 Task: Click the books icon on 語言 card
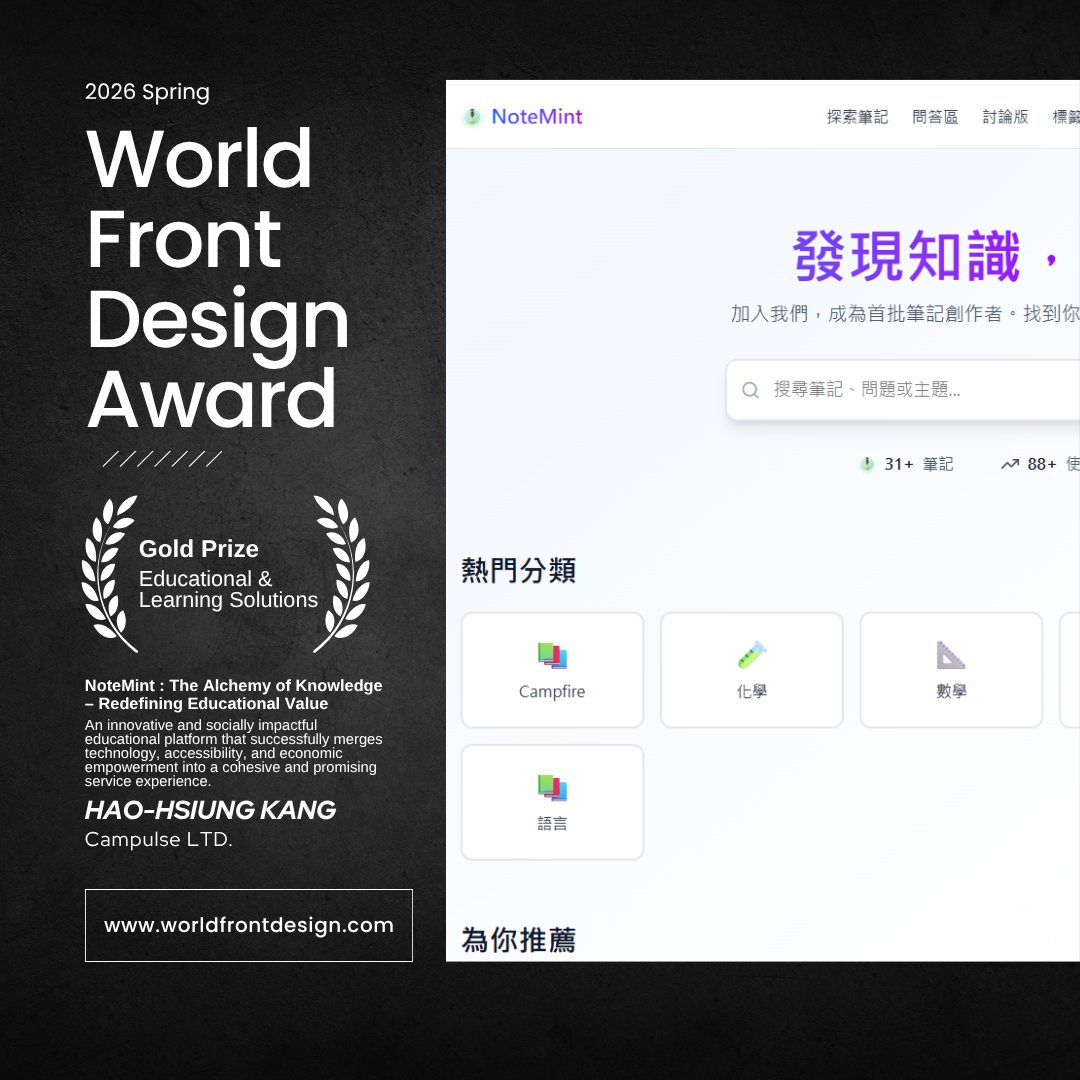coord(552,787)
